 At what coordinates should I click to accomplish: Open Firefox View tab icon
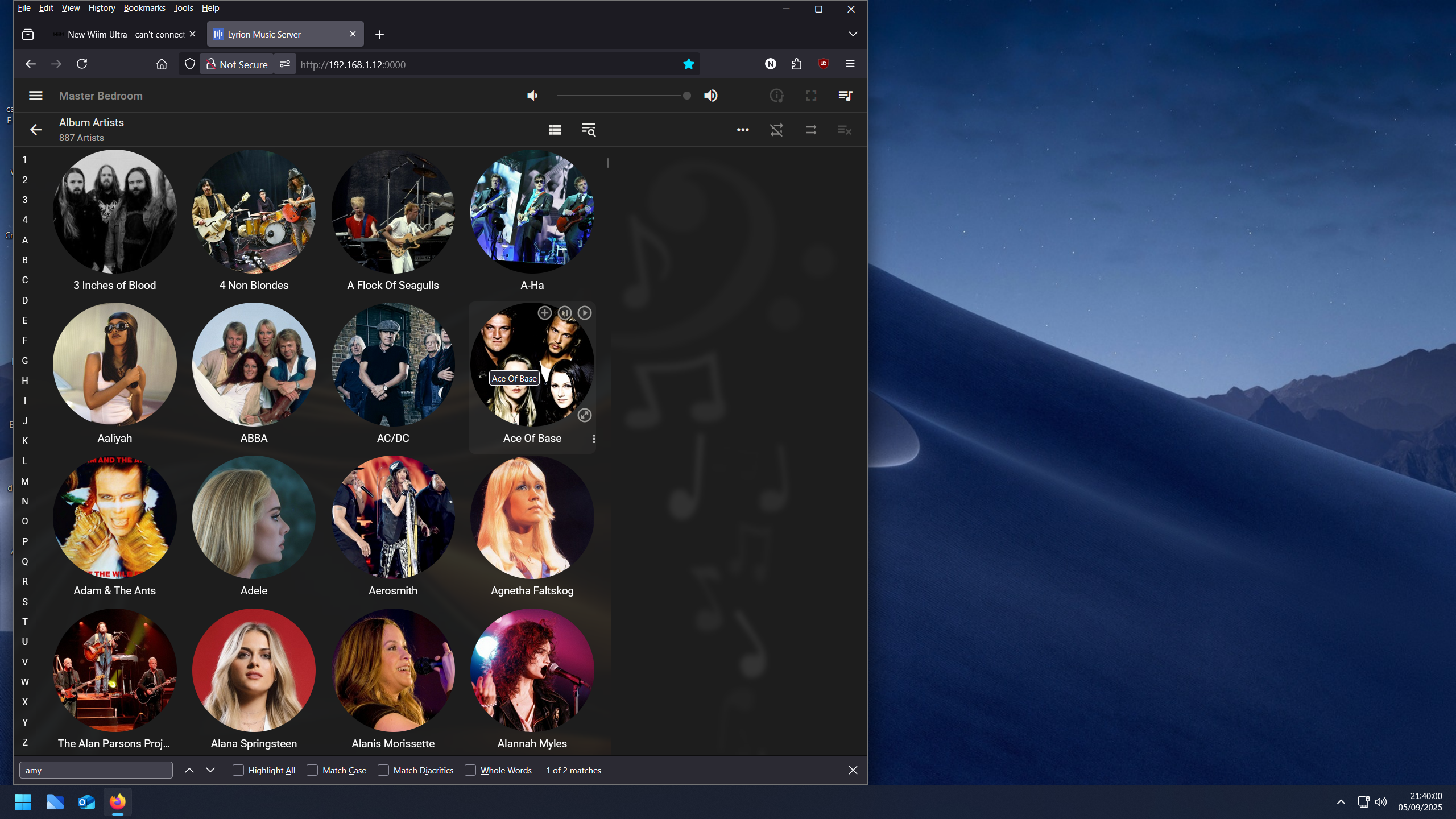point(28,35)
